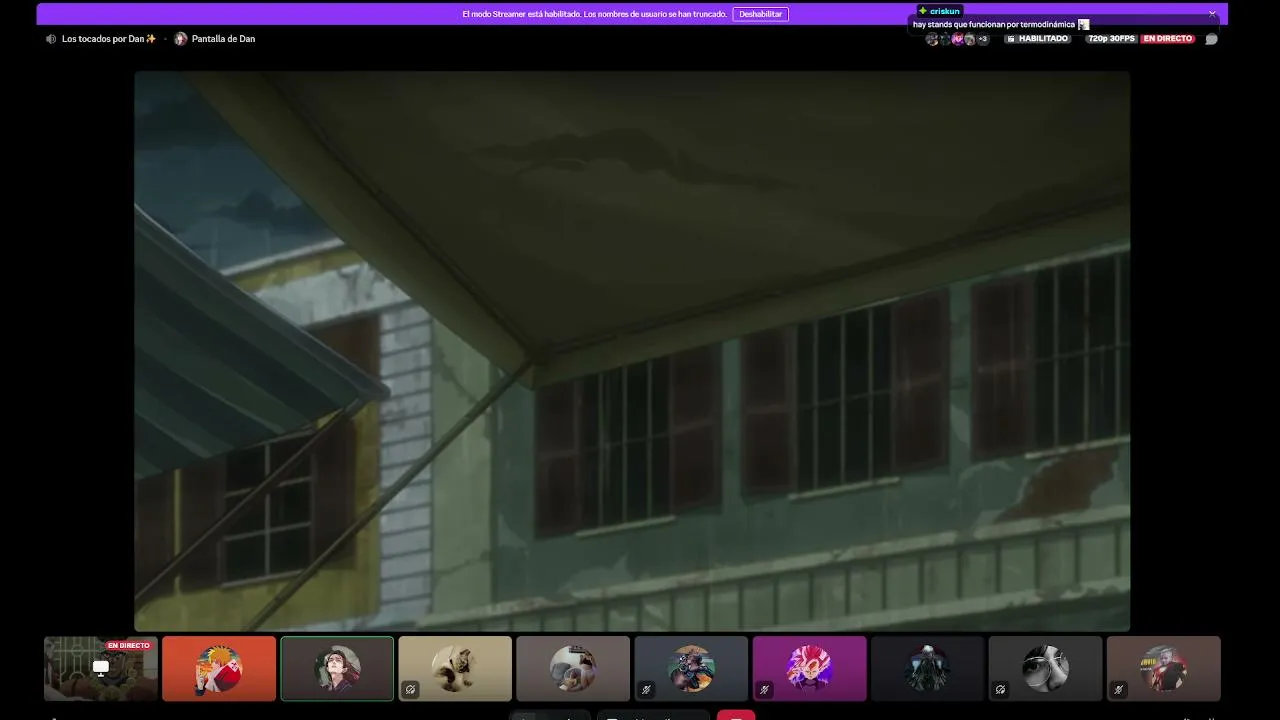Click the channel name Los tocados por Dan

coord(109,39)
